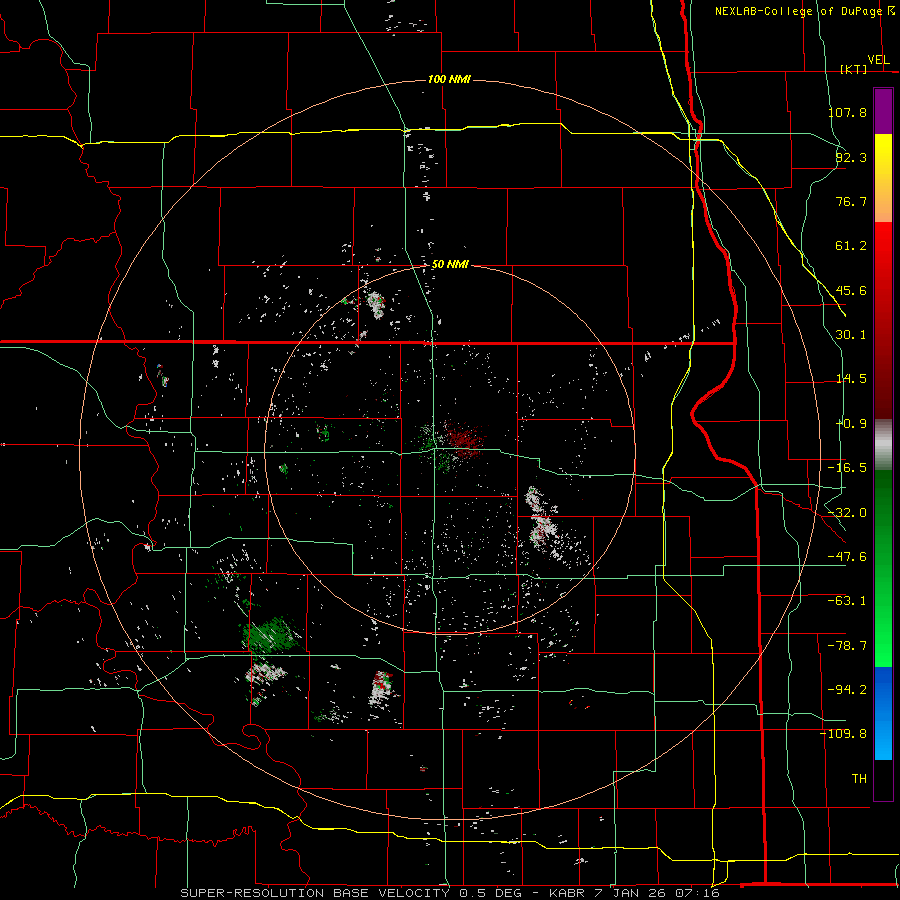The width and height of the screenshot is (900, 900).
Task: Select the -0.9 velocity scale value
Action: tap(851, 423)
